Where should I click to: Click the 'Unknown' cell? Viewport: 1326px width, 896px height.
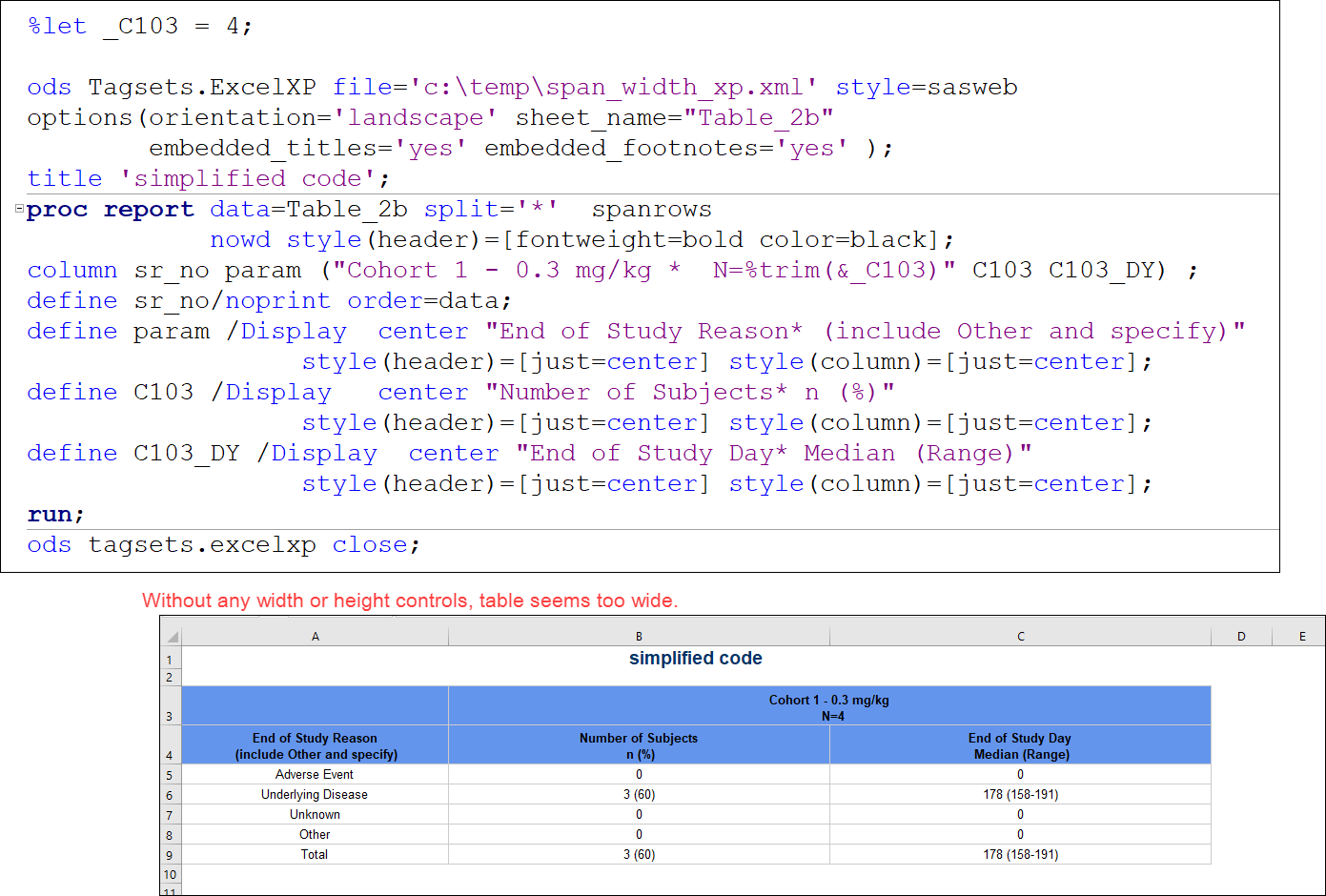click(315, 814)
